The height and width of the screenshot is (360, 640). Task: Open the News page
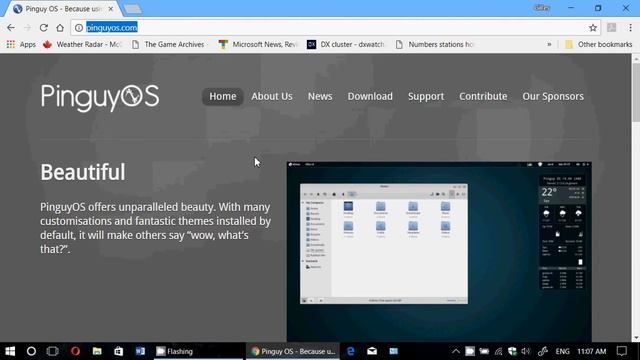[x=320, y=96]
